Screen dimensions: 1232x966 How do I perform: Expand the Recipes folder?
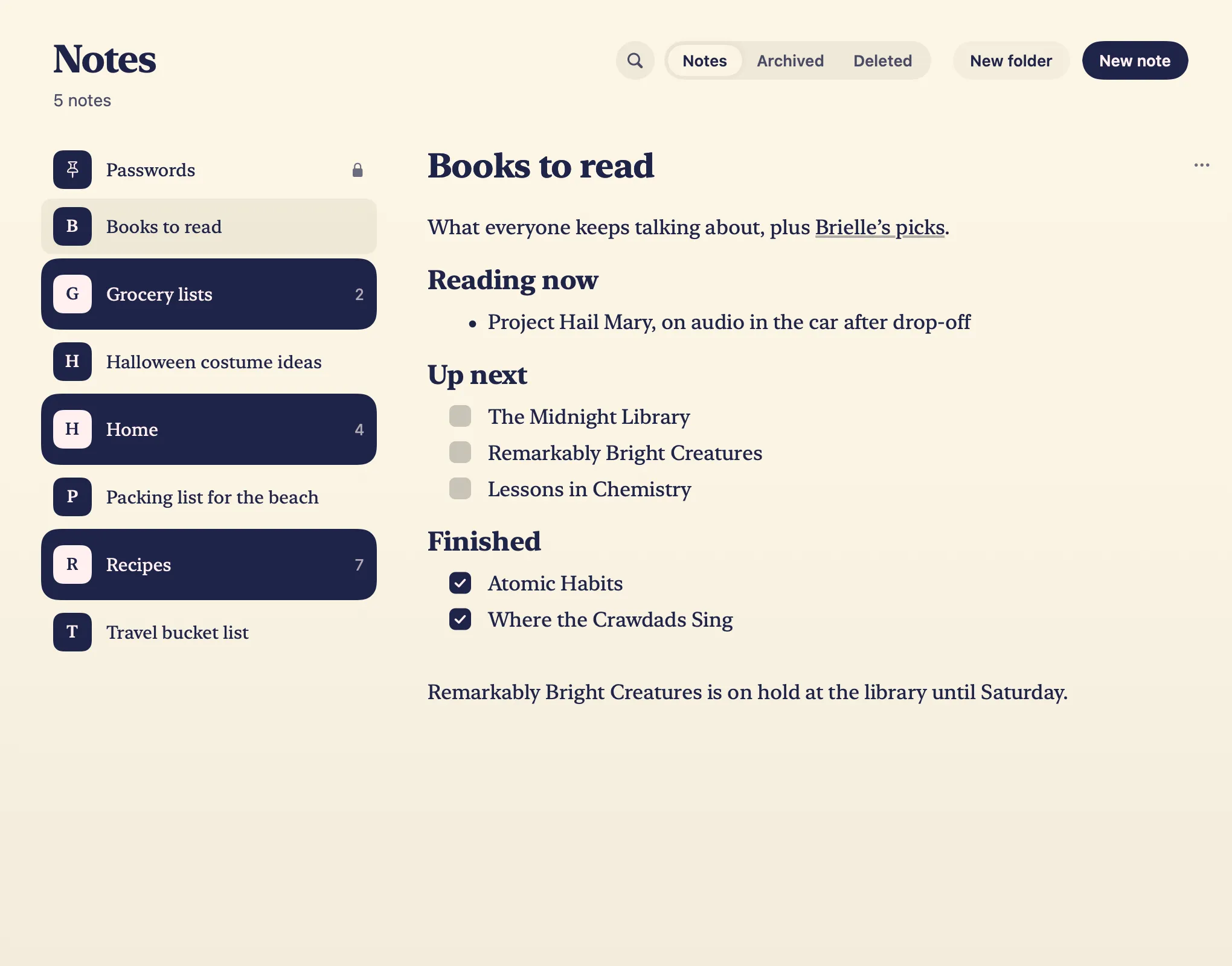coord(209,565)
